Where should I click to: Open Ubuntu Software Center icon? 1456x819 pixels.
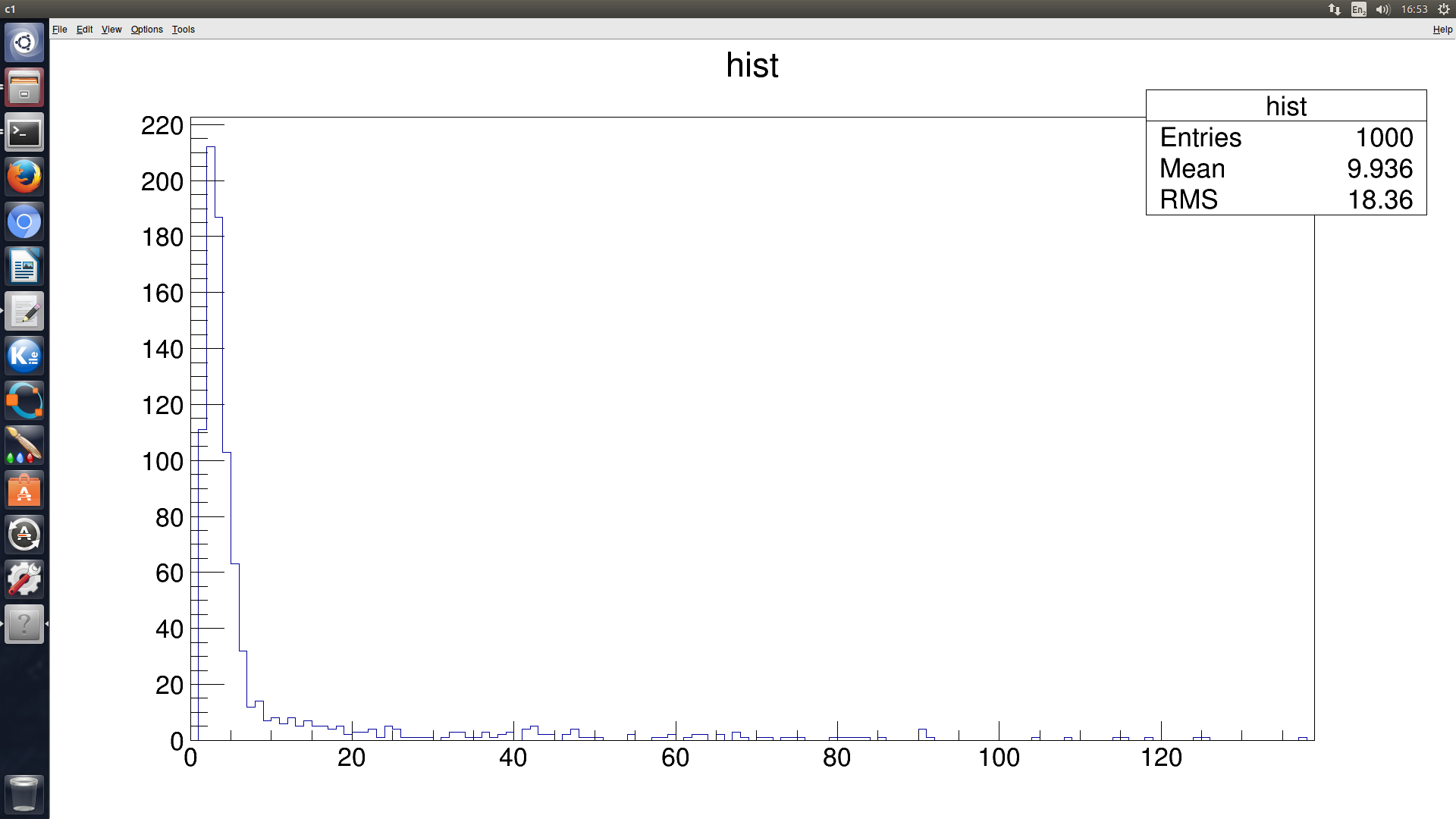pyautogui.click(x=24, y=491)
